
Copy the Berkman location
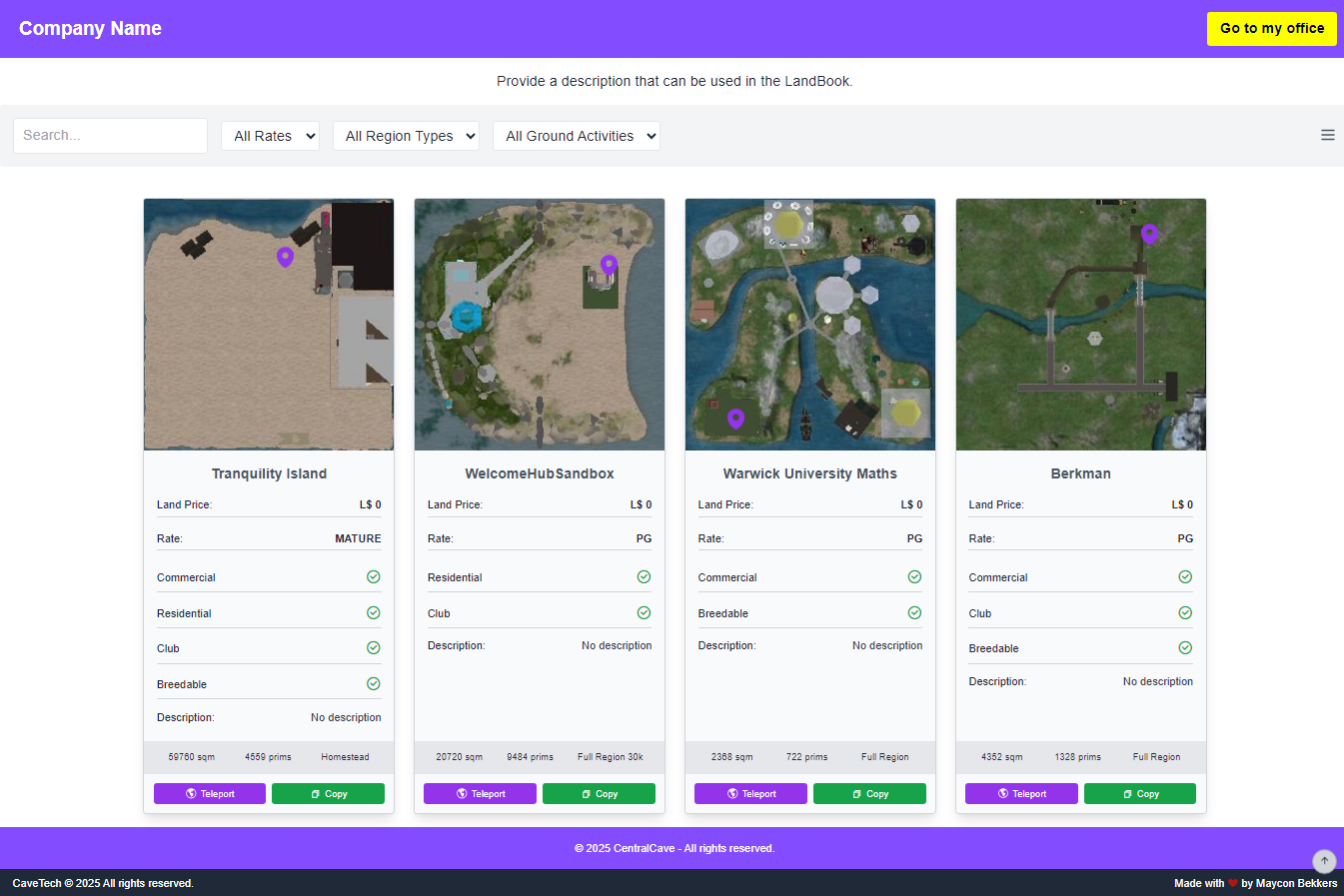click(x=1140, y=793)
